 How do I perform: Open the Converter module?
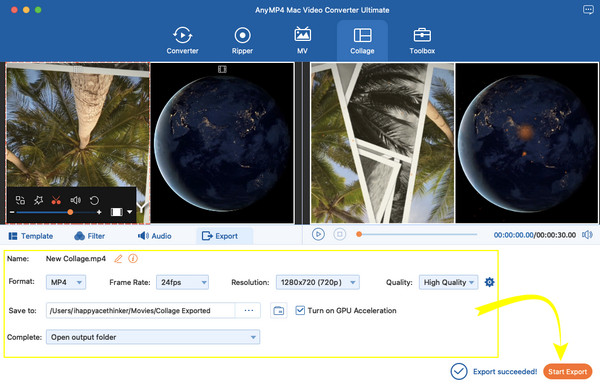click(x=182, y=40)
